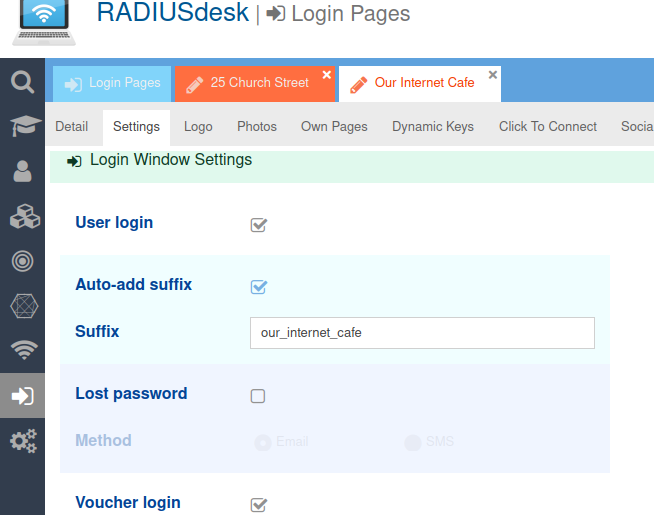Image resolution: width=654 pixels, height=515 pixels.
Task: Click the login pages sidebar icon
Action: [x=22, y=396]
